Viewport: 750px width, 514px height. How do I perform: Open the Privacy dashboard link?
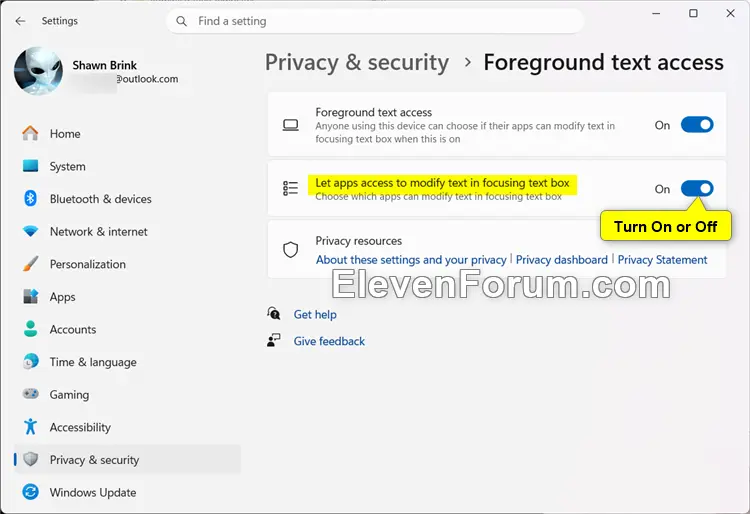pyautogui.click(x=562, y=260)
